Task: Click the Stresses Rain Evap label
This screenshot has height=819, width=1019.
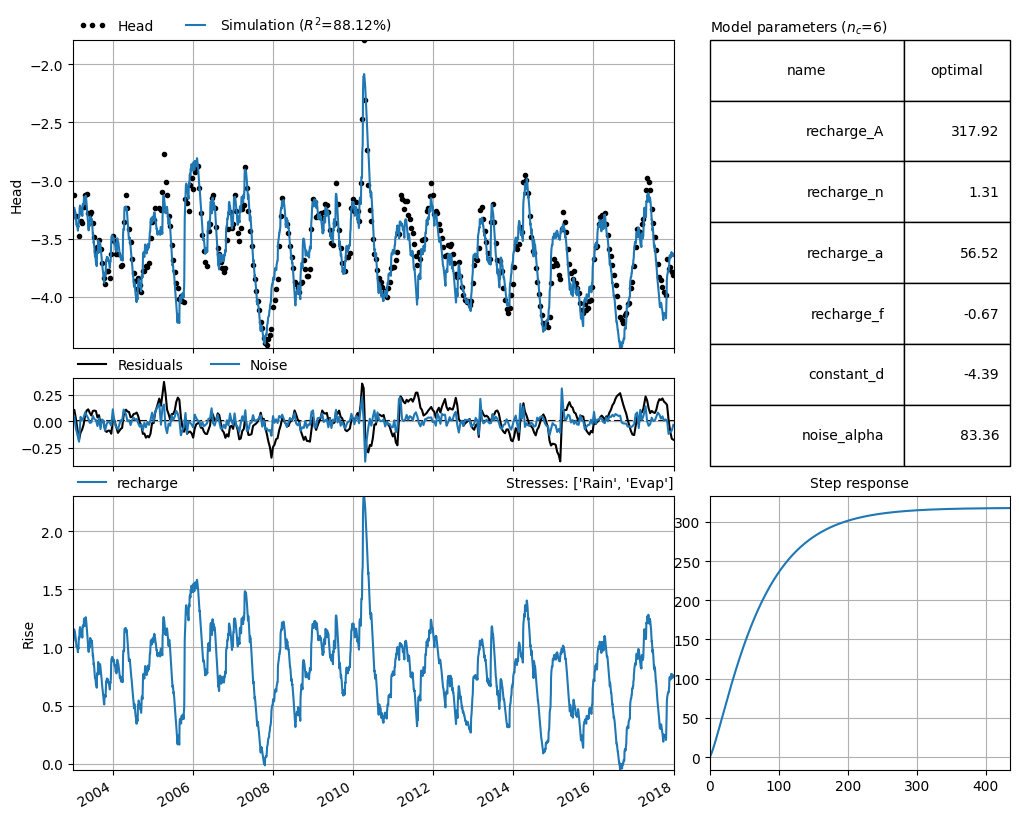Action: point(589,483)
